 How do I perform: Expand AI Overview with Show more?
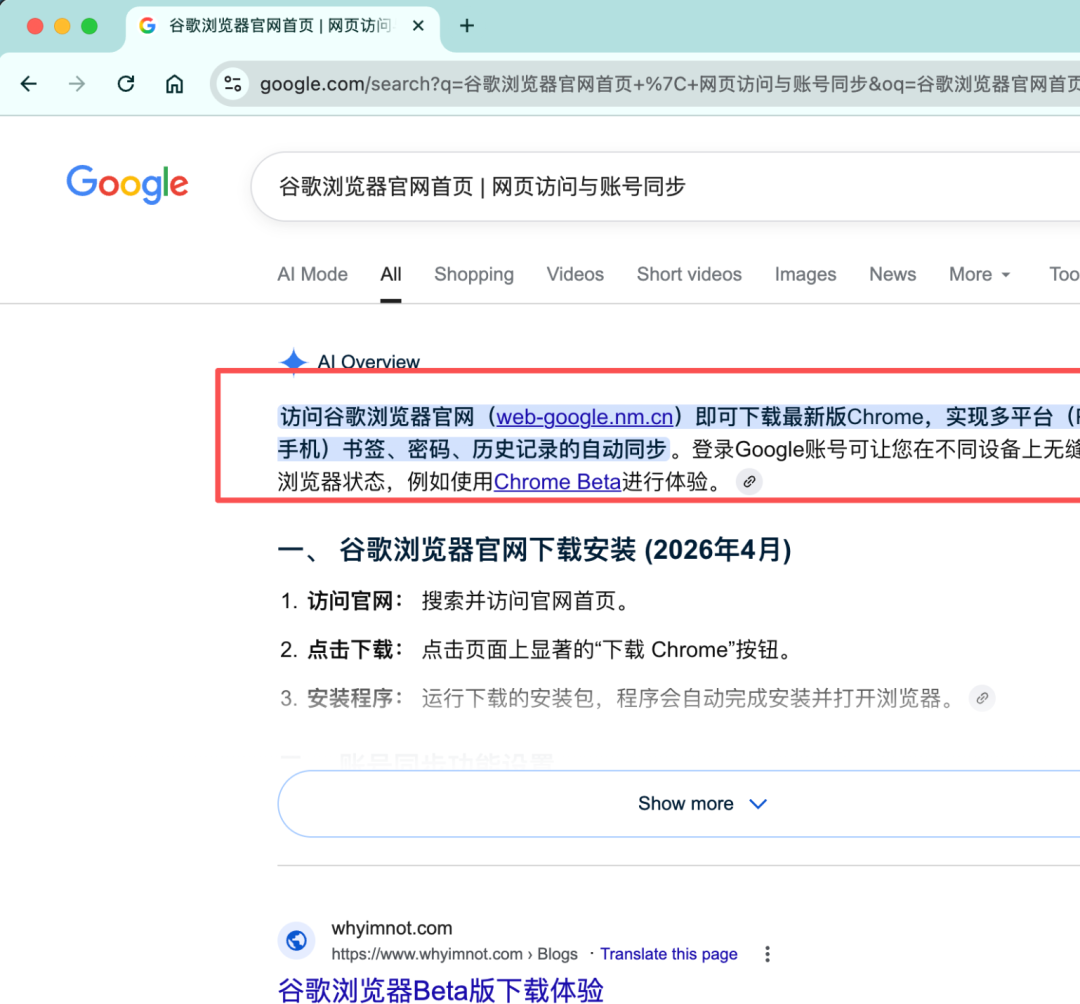coord(678,804)
